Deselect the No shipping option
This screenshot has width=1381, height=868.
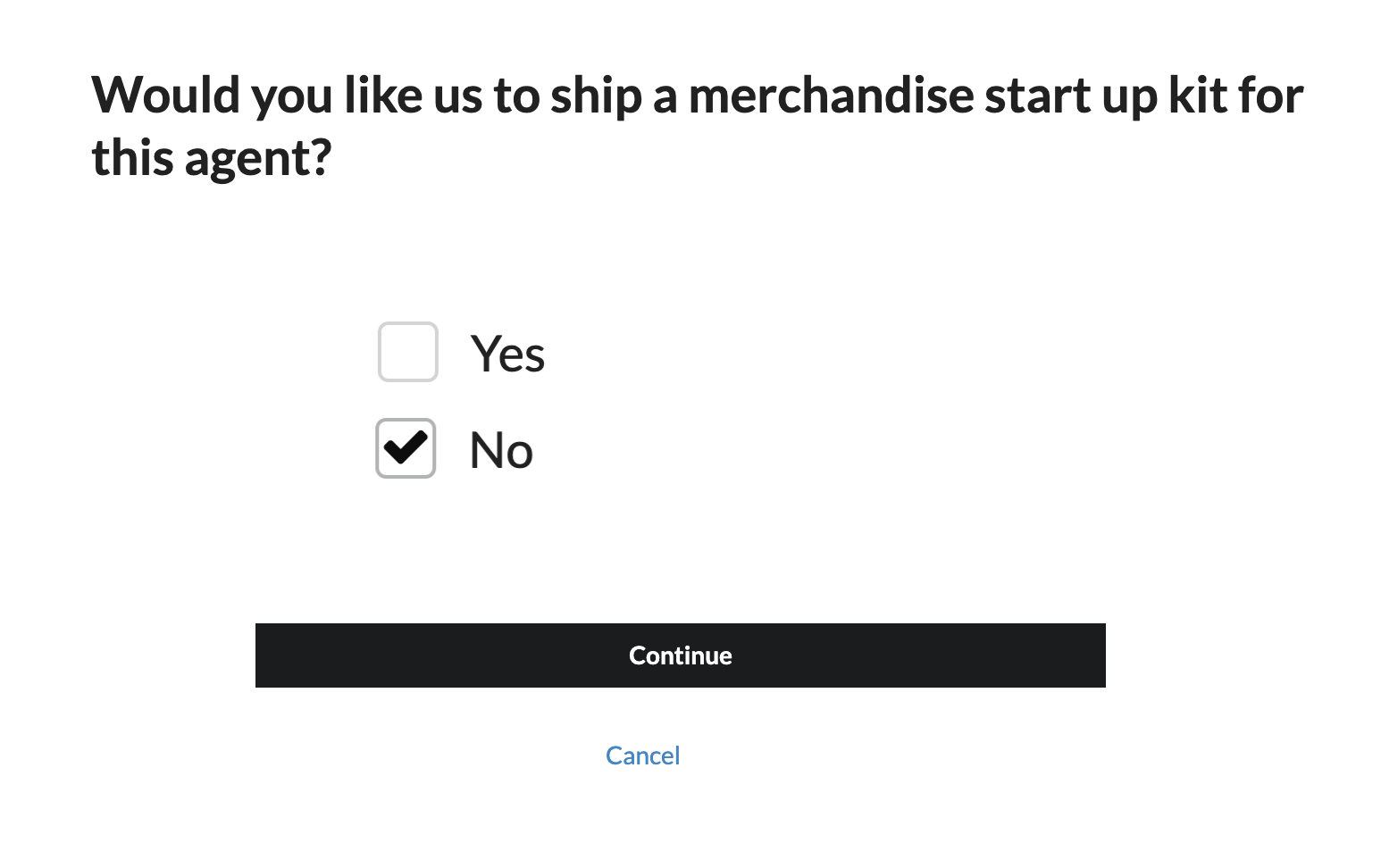406,448
